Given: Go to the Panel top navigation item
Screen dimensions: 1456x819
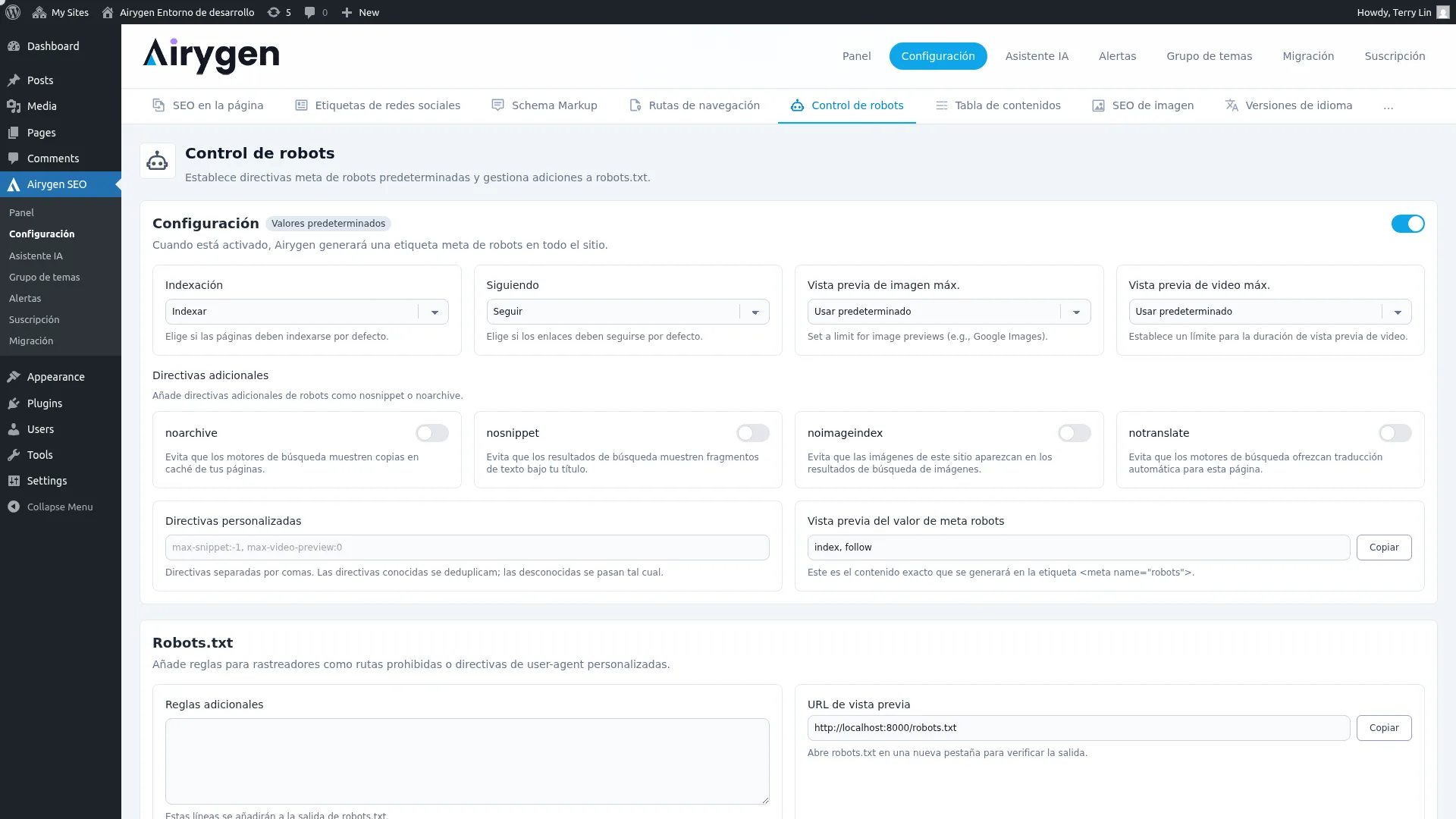Looking at the screenshot, I should pyautogui.click(x=857, y=56).
